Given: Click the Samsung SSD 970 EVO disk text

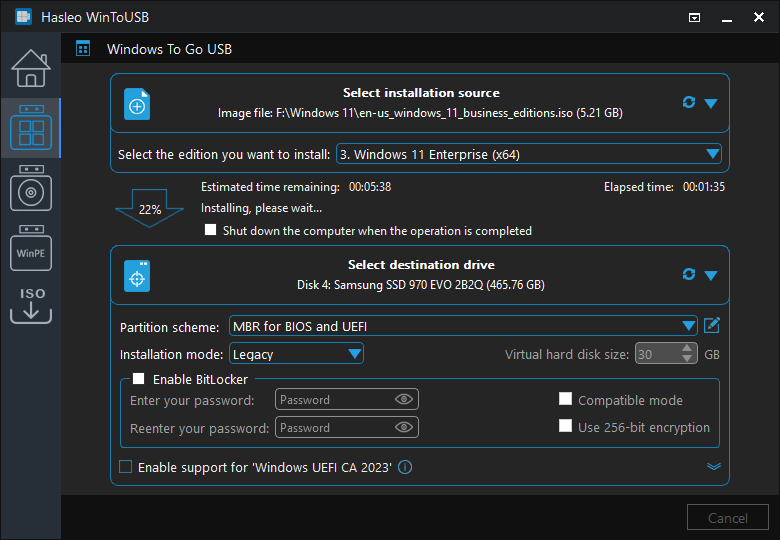Looking at the screenshot, I should [421, 285].
